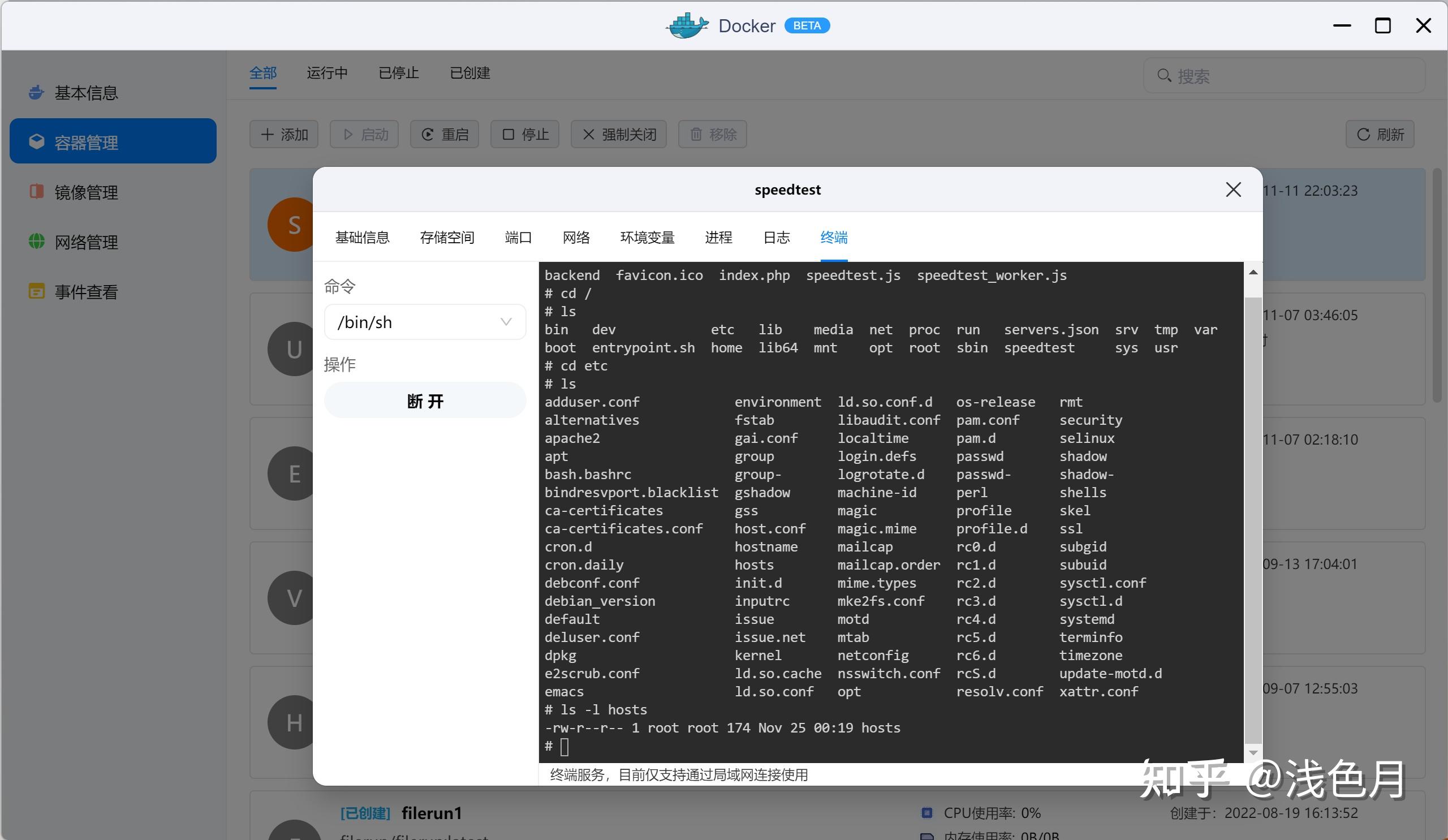Click the 强制关闭 force-close icon

coord(588,134)
